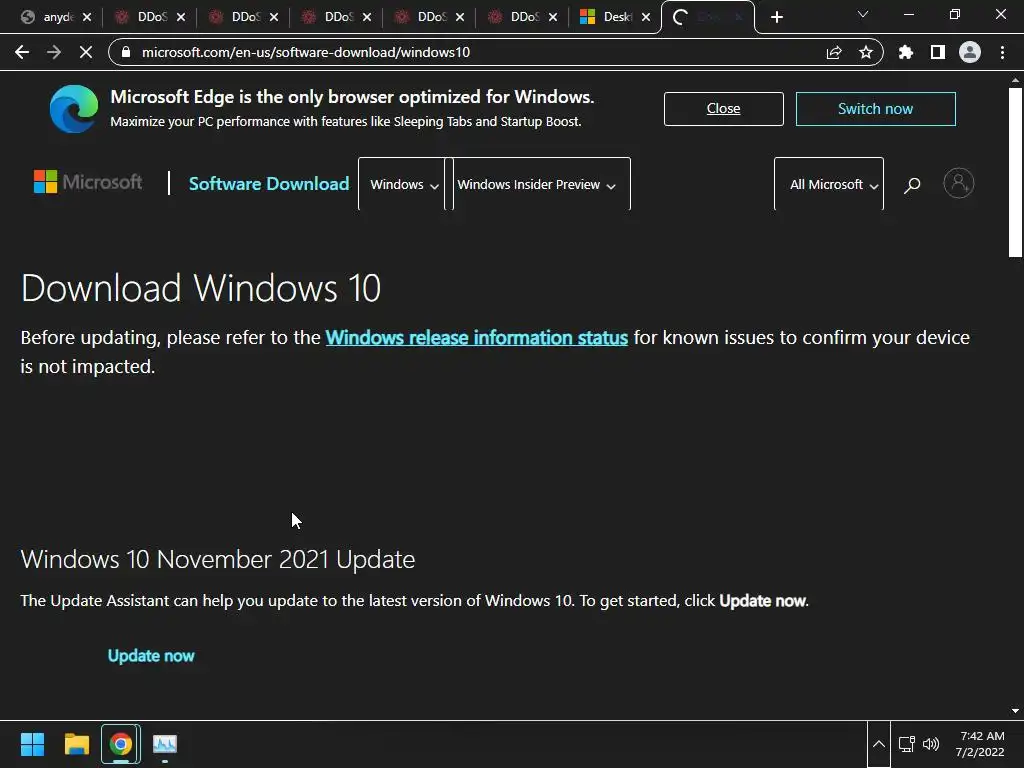
Task: Show hidden system tray icons
Action: [x=879, y=744]
